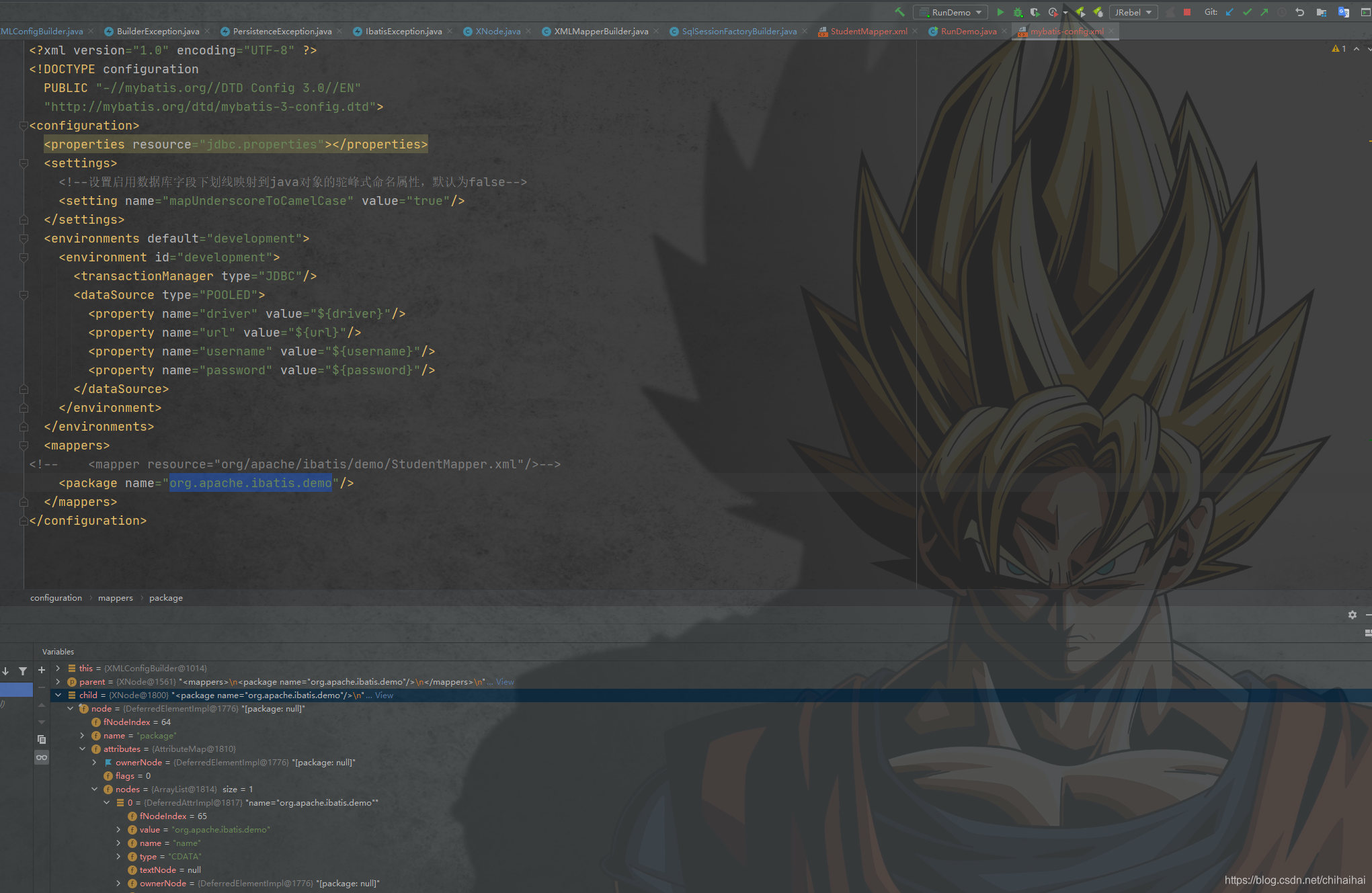Collapse the 'node' DeferredElementImpl field
The height and width of the screenshot is (893, 1372).
[70, 708]
